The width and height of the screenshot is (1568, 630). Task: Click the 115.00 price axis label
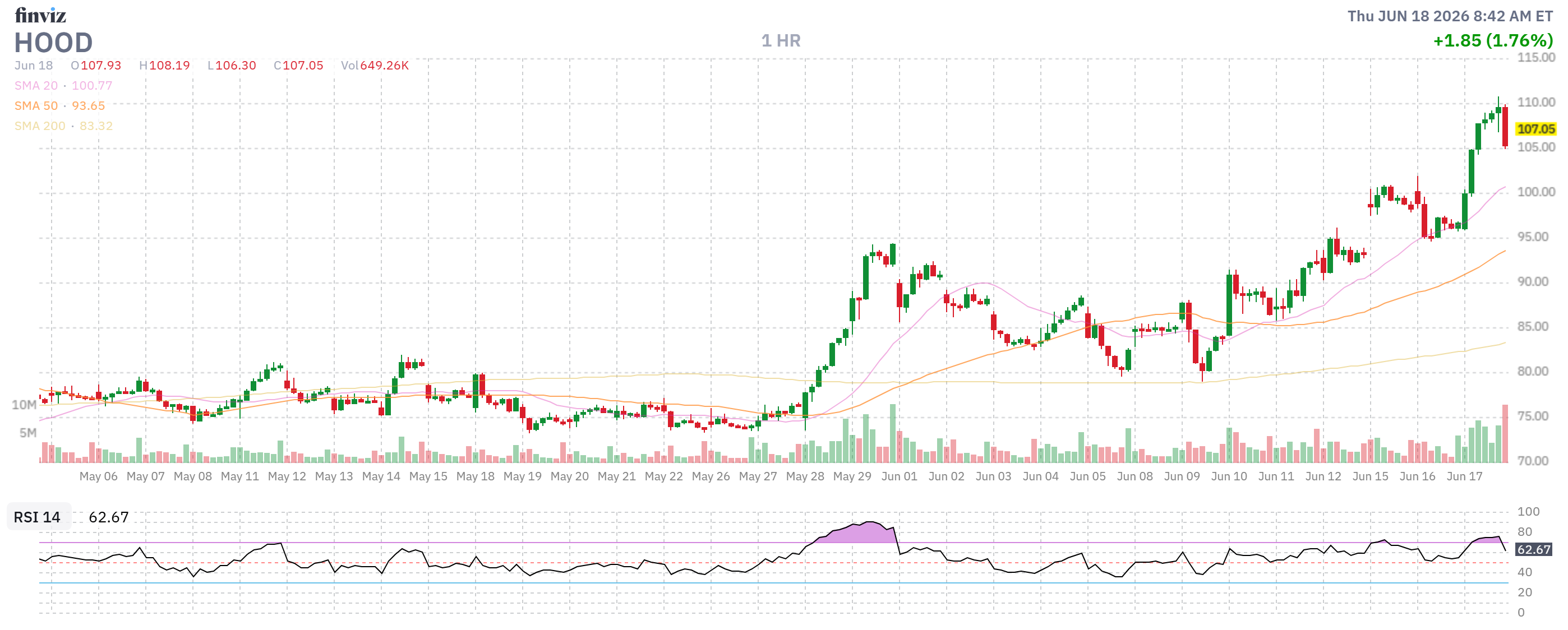click(x=1535, y=58)
